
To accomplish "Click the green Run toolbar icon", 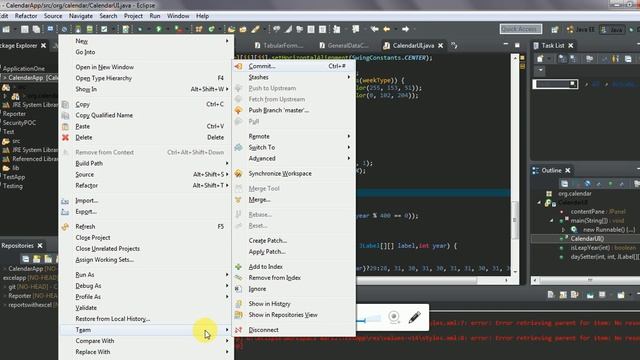I will click(x=159, y=29).
